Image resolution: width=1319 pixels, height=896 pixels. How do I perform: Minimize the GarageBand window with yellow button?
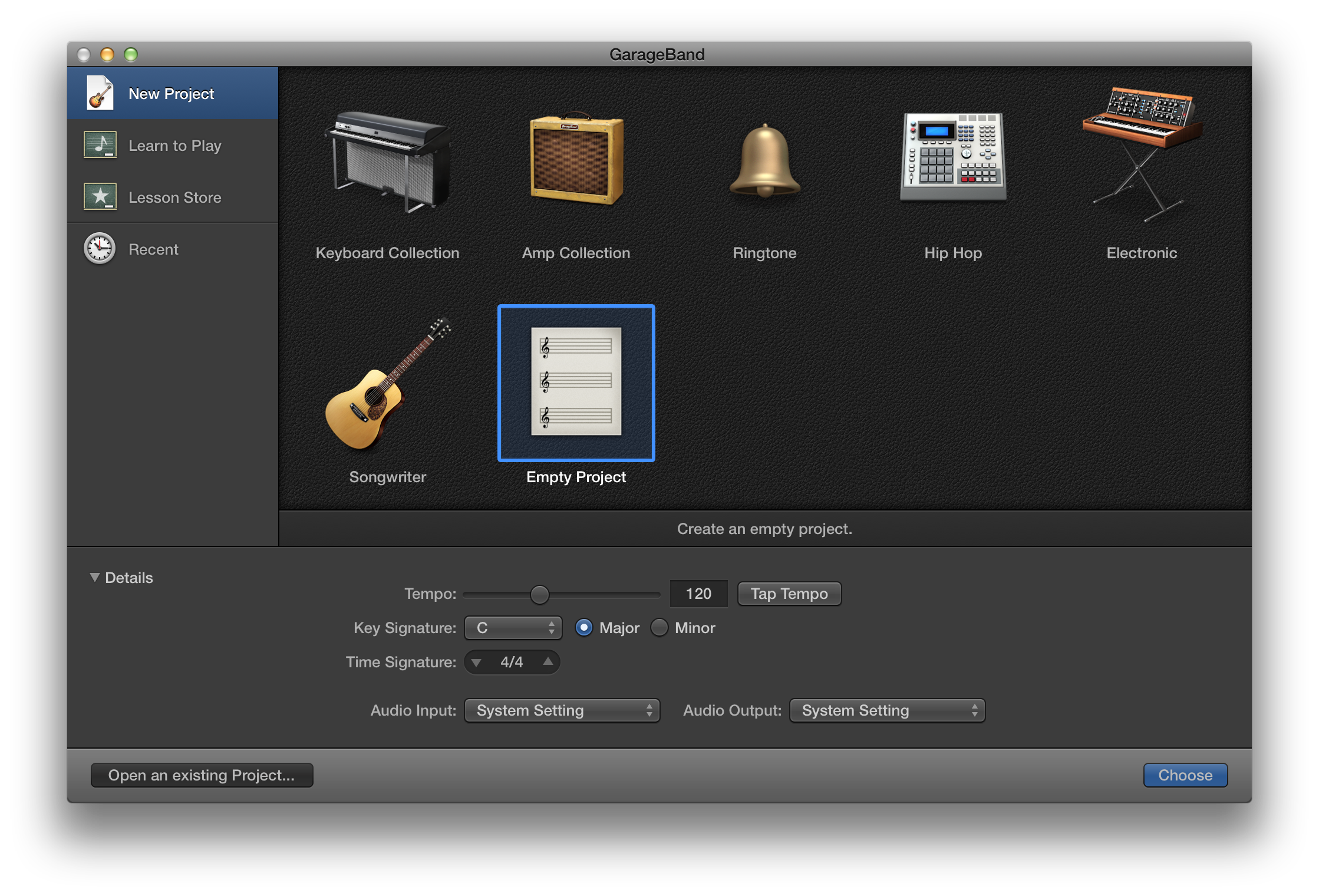pyautogui.click(x=107, y=54)
